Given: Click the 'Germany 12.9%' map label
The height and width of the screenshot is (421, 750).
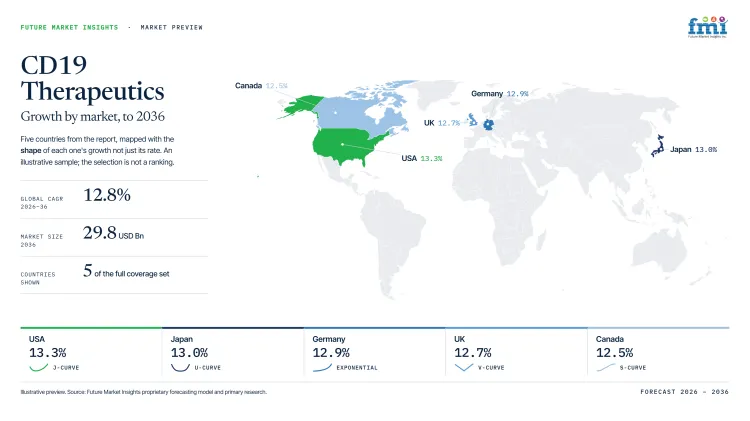Looking at the screenshot, I should pyautogui.click(x=499, y=94).
